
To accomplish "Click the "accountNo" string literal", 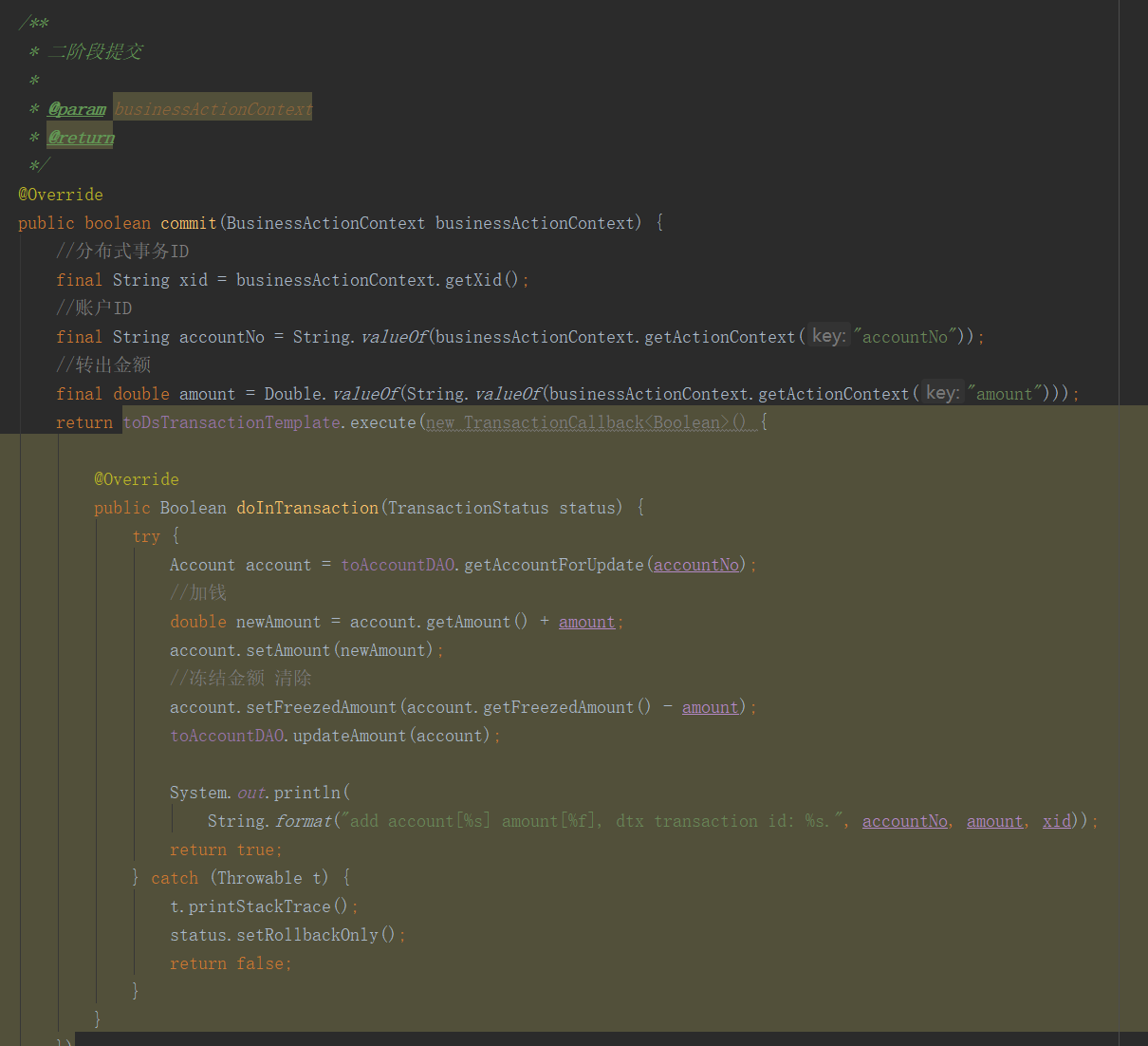I will pos(904,337).
